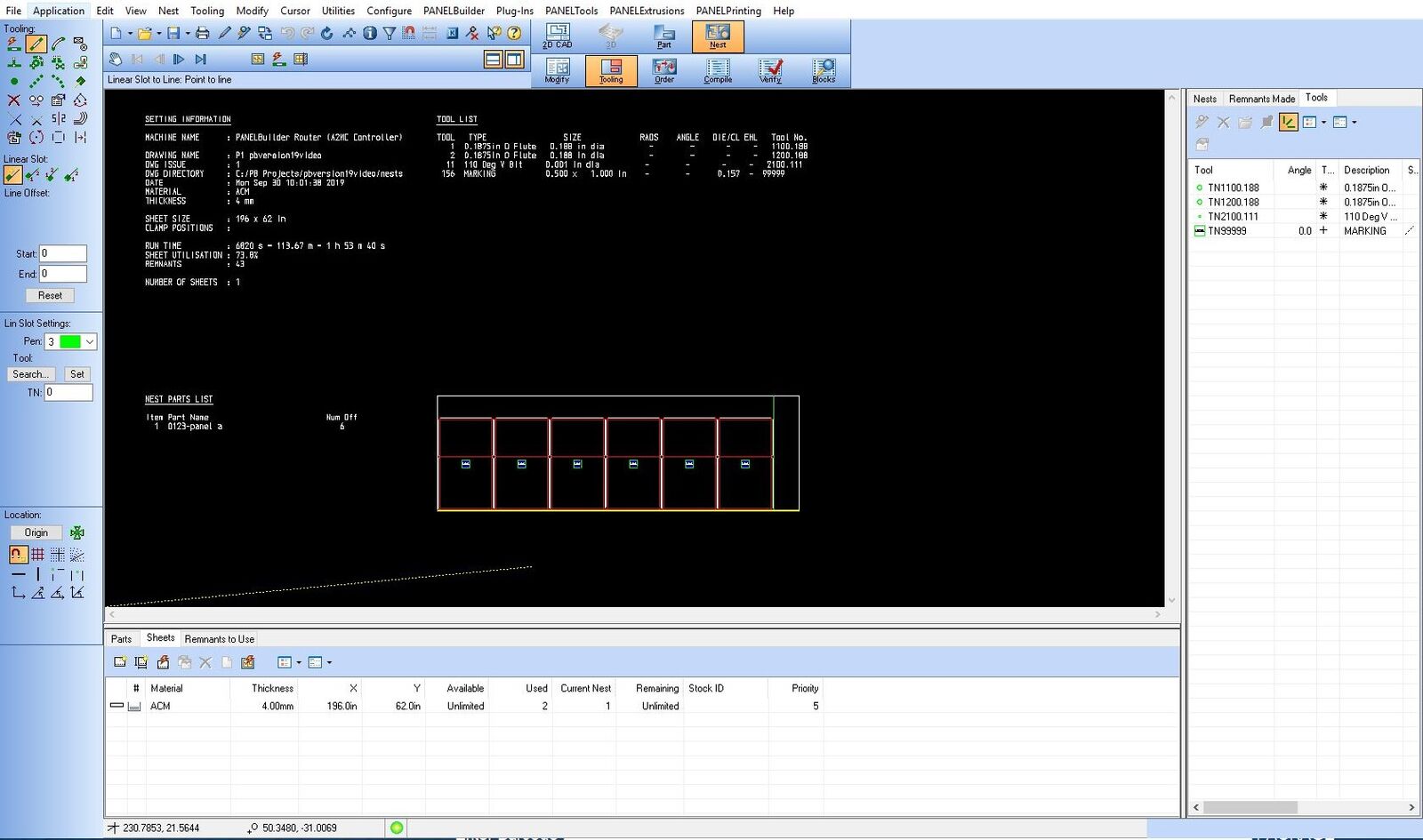Click the yellow help question mark icon
Screen dimensions: 1423x840
(x=514, y=34)
